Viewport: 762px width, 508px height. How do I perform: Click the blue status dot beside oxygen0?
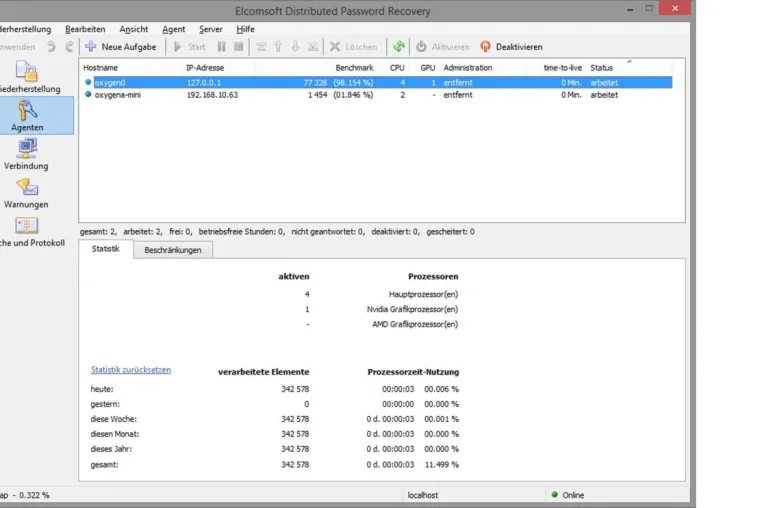88,82
